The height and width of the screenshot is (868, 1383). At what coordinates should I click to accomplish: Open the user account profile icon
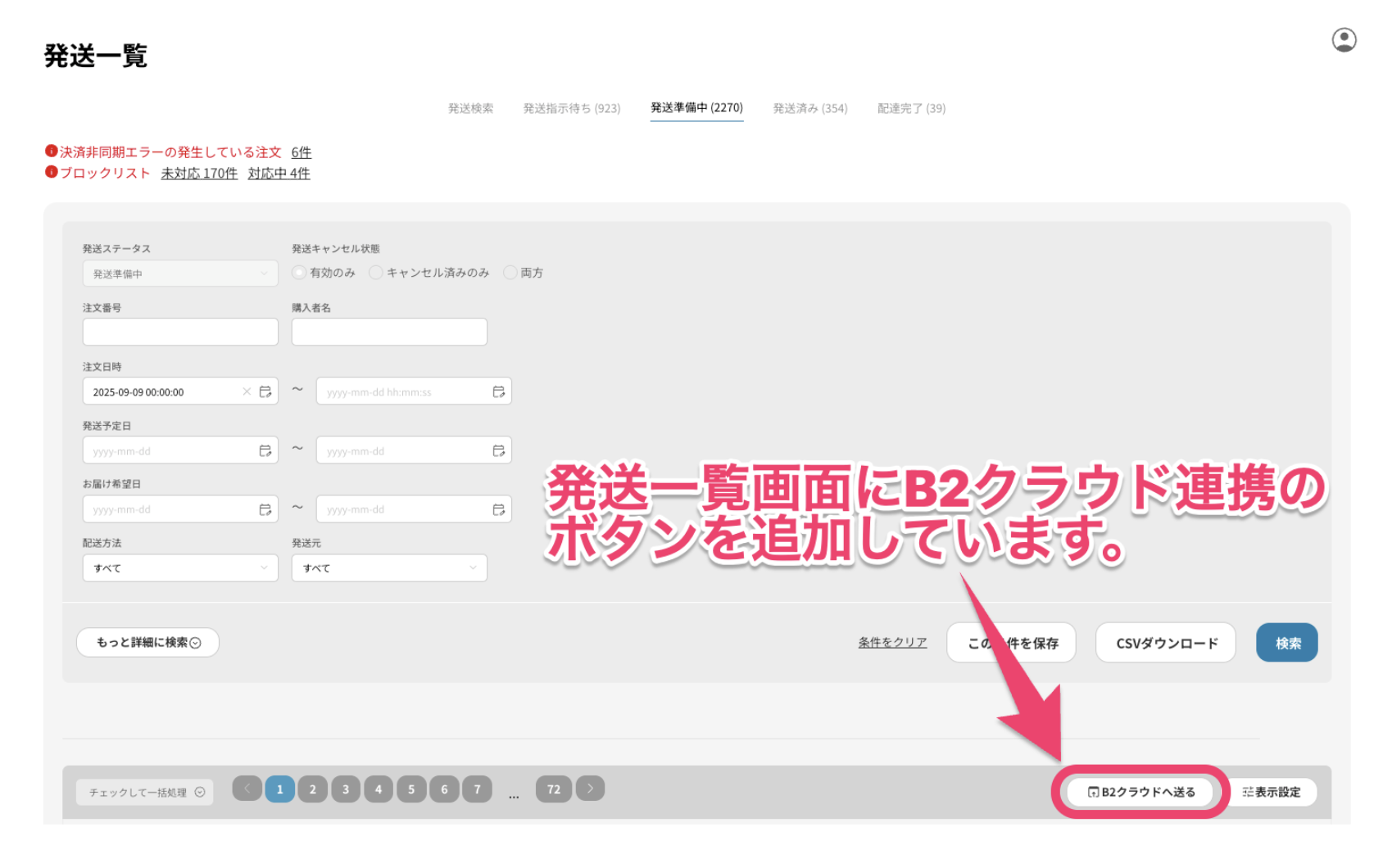[x=1344, y=40]
